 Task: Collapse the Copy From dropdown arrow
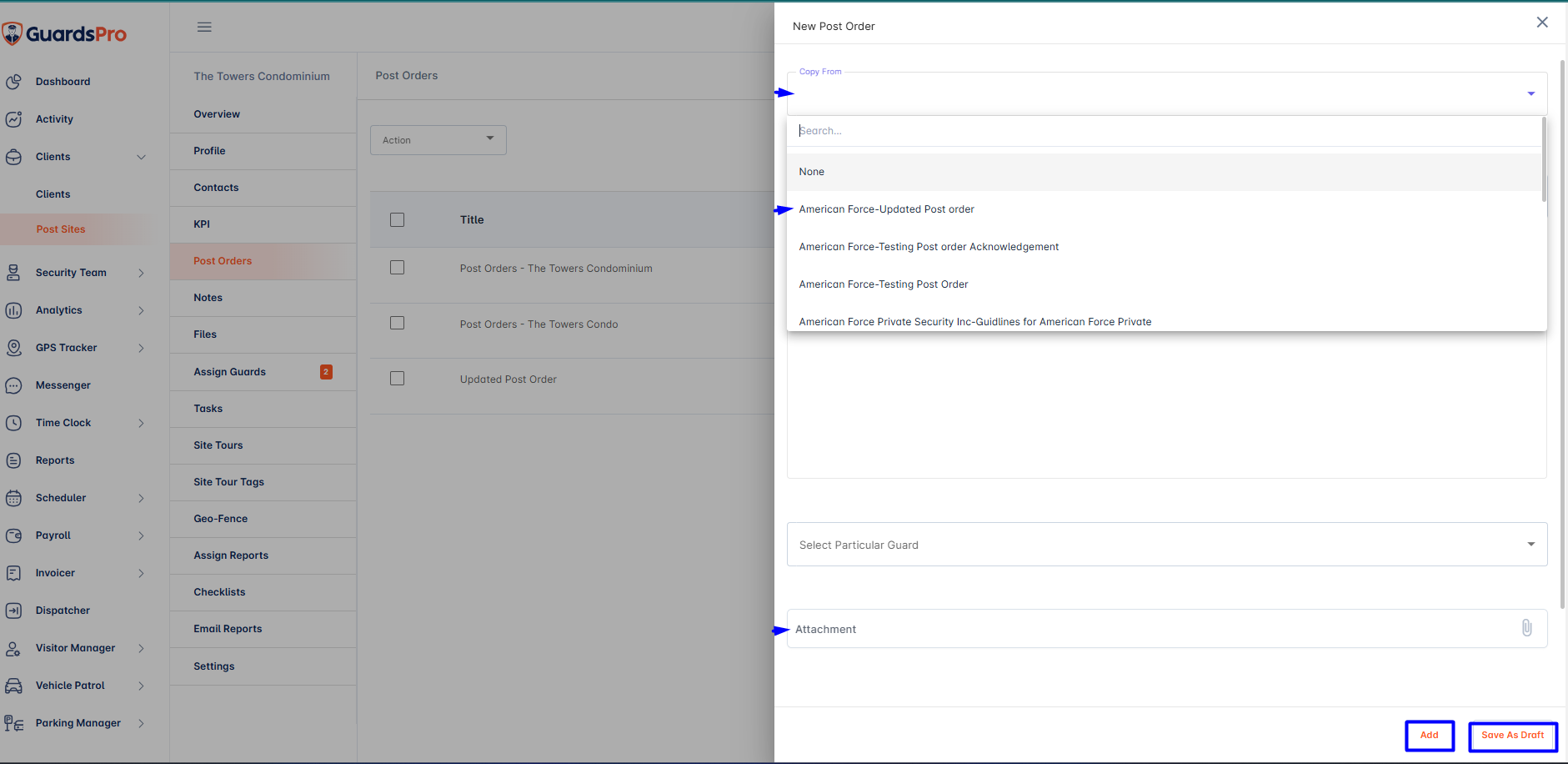click(x=1531, y=93)
